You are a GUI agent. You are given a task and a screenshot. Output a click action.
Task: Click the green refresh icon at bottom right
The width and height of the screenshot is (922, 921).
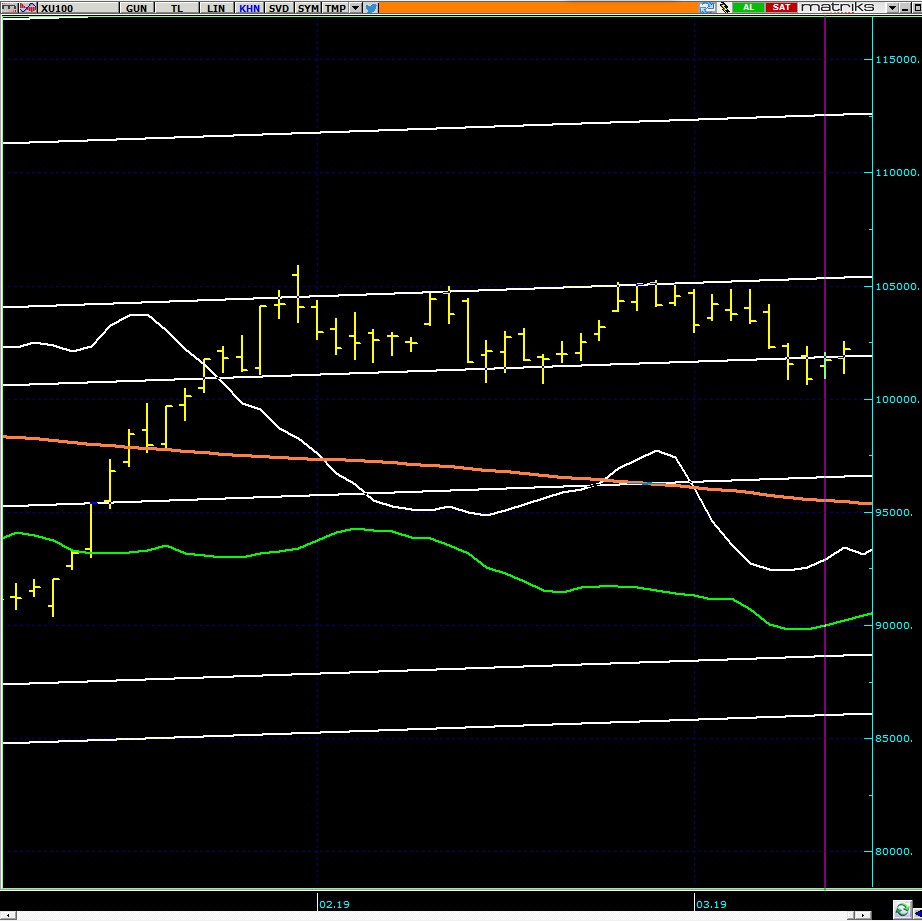[x=902, y=909]
